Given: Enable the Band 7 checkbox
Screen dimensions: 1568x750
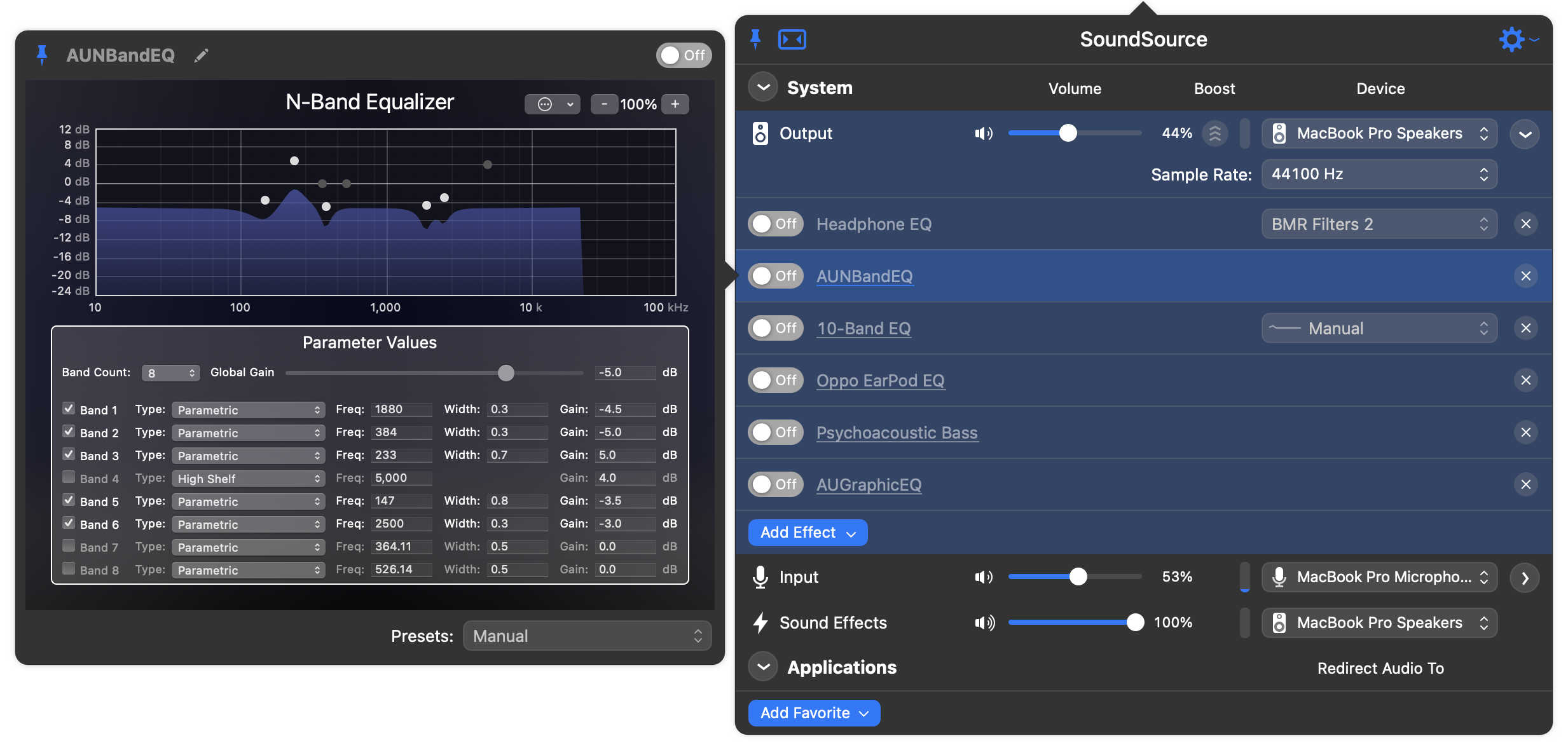Looking at the screenshot, I should pyautogui.click(x=69, y=545).
